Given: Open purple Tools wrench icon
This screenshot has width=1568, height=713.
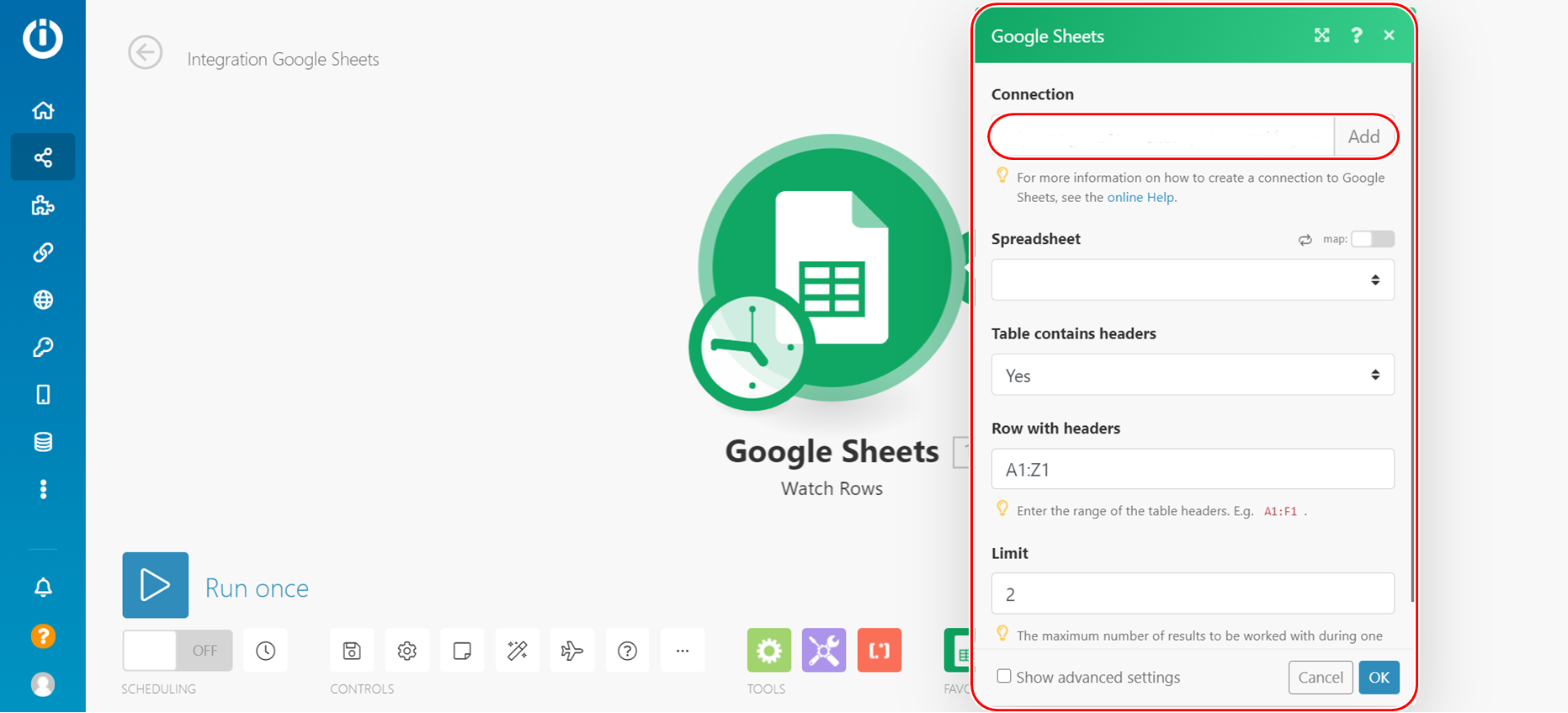Looking at the screenshot, I should tap(824, 650).
